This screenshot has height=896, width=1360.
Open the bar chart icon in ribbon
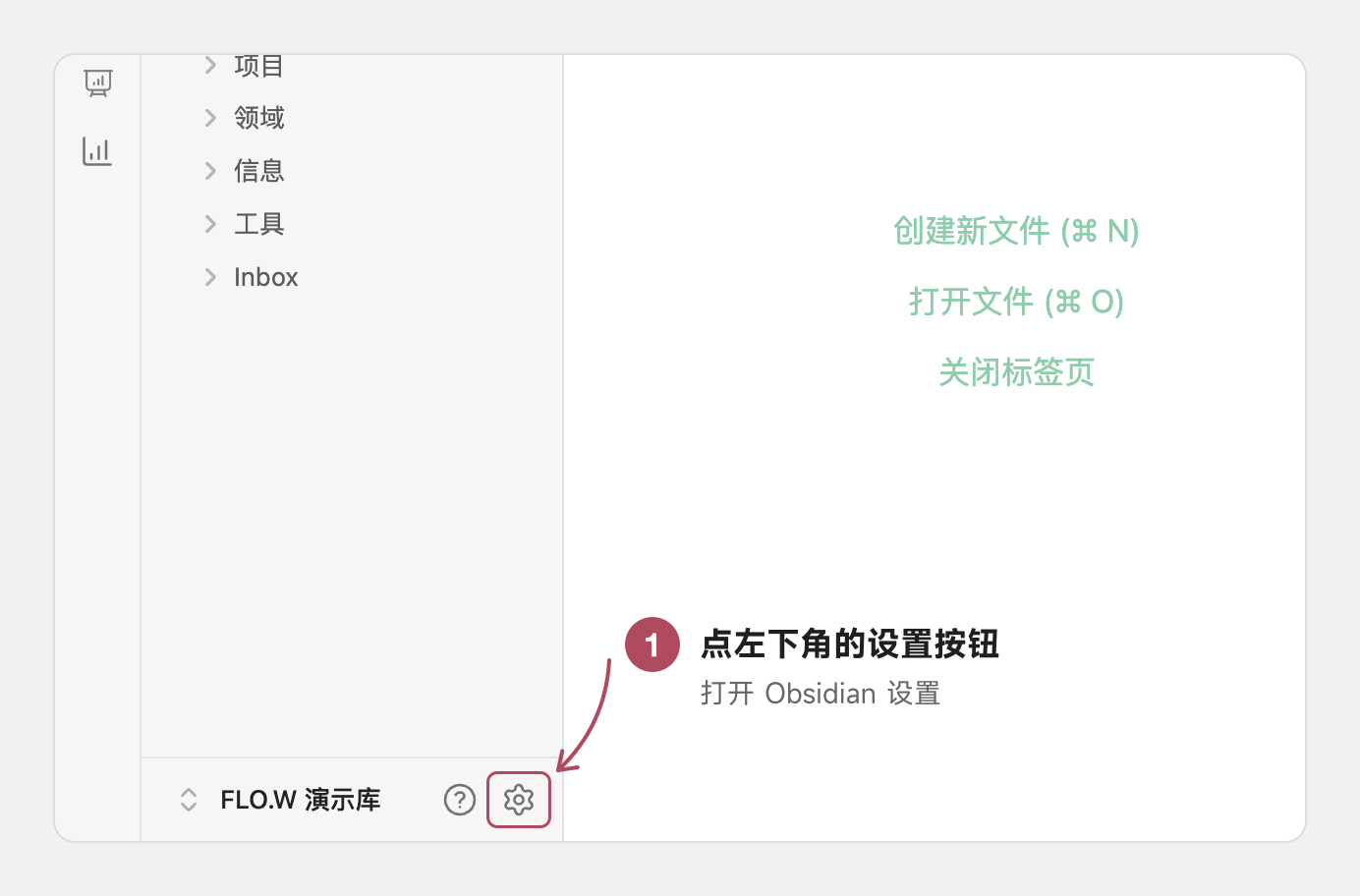tap(97, 151)
